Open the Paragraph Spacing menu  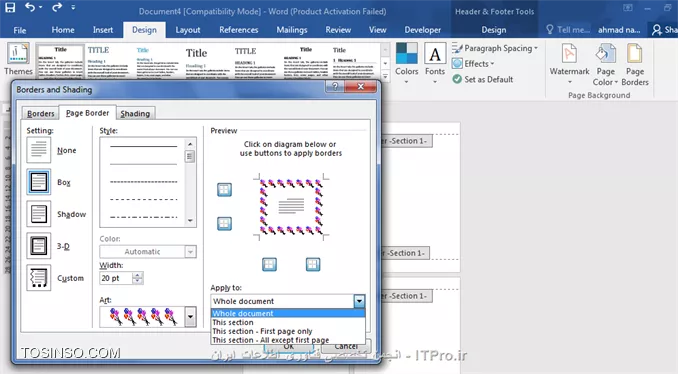point(495,48)
